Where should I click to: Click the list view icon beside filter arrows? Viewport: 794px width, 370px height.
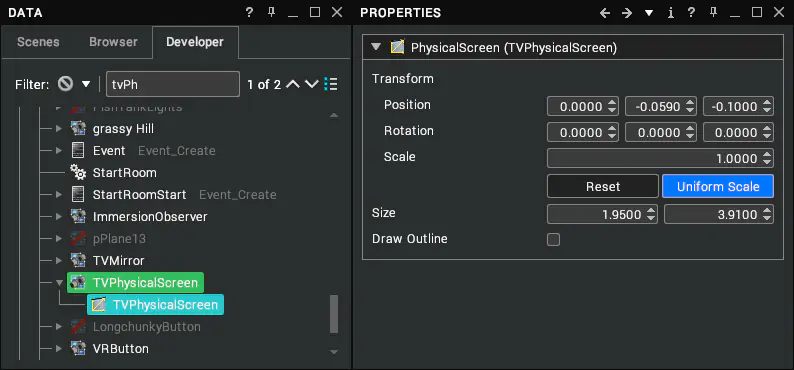click(331, 84)
